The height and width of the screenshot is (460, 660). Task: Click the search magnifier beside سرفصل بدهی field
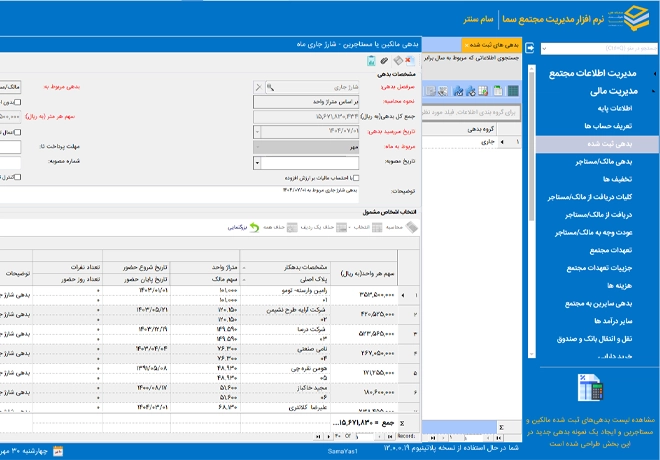(x=271, y=87)
